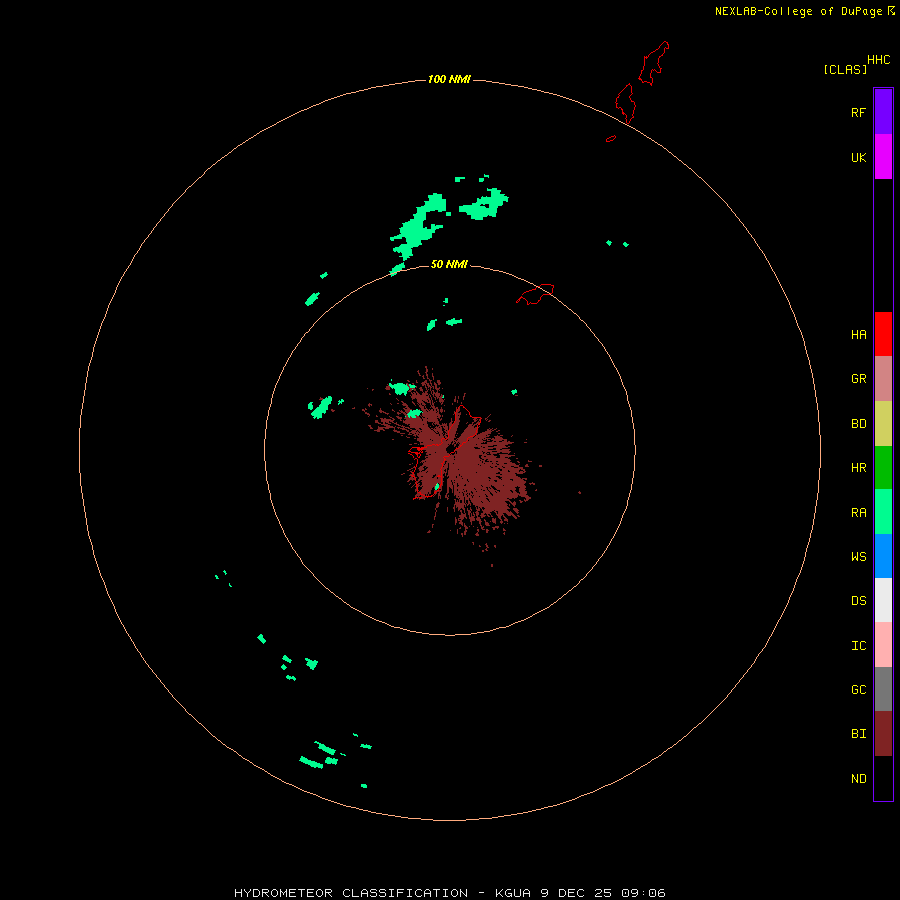Click the BD legend label
This screenshot has height=900, width=900.
pos(858,424)
